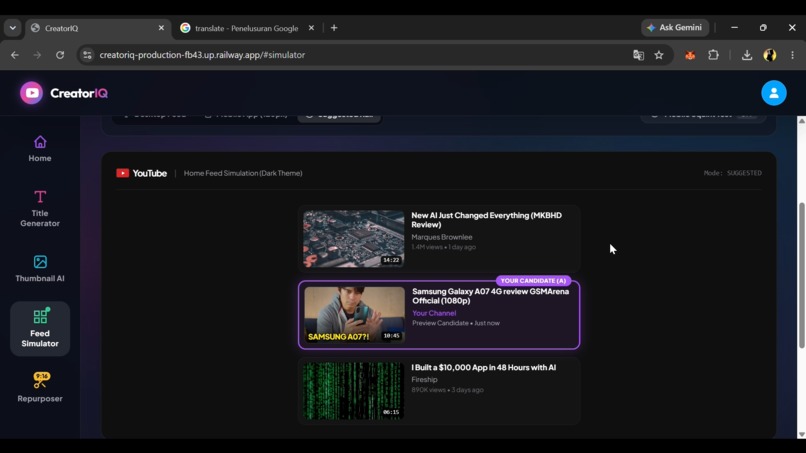Click the Fireship channel name

[x=424, y=379]
